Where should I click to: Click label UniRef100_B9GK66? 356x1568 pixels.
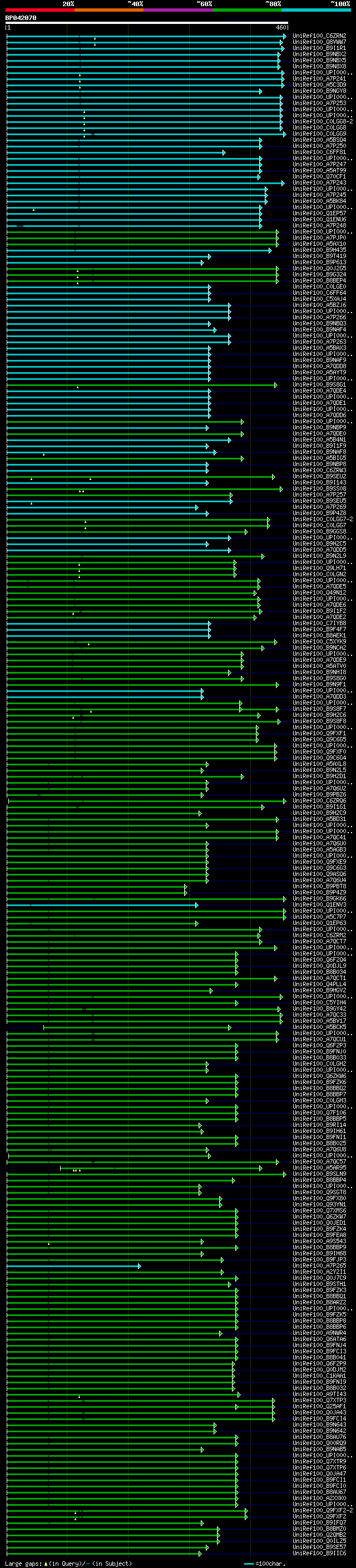[319, 899]
